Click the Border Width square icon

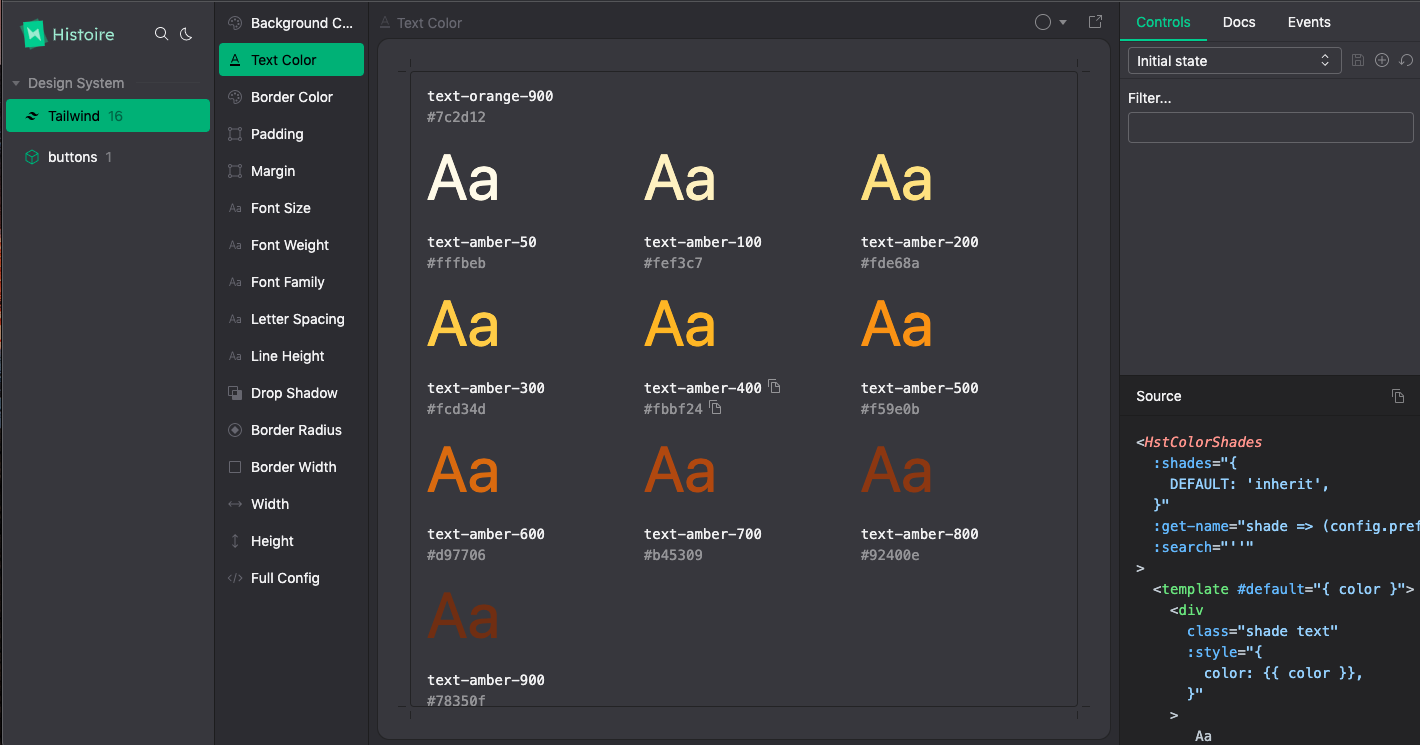click(235, 467)
